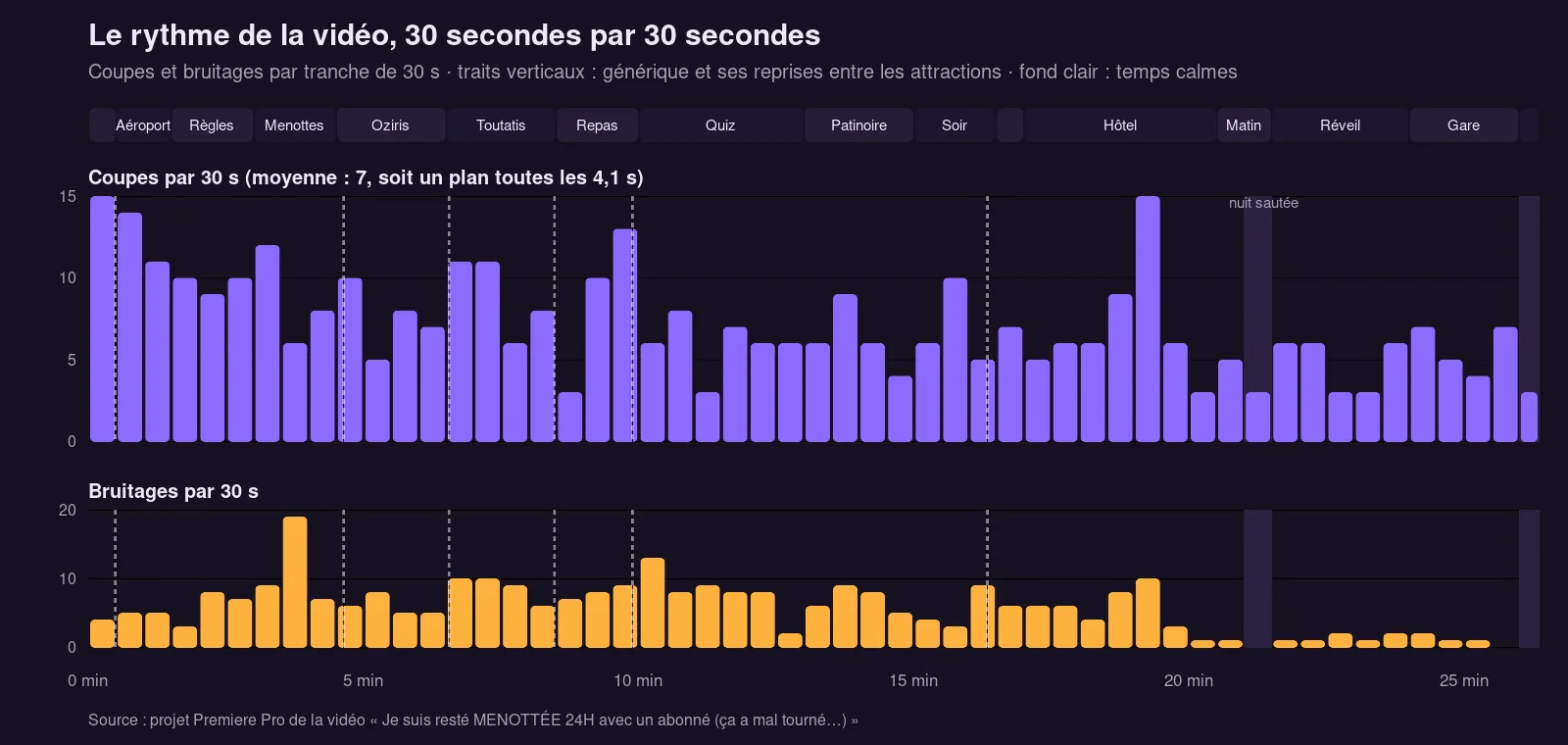Click the '10' y-axis label of the Bruitages chart

pos(68,578)
